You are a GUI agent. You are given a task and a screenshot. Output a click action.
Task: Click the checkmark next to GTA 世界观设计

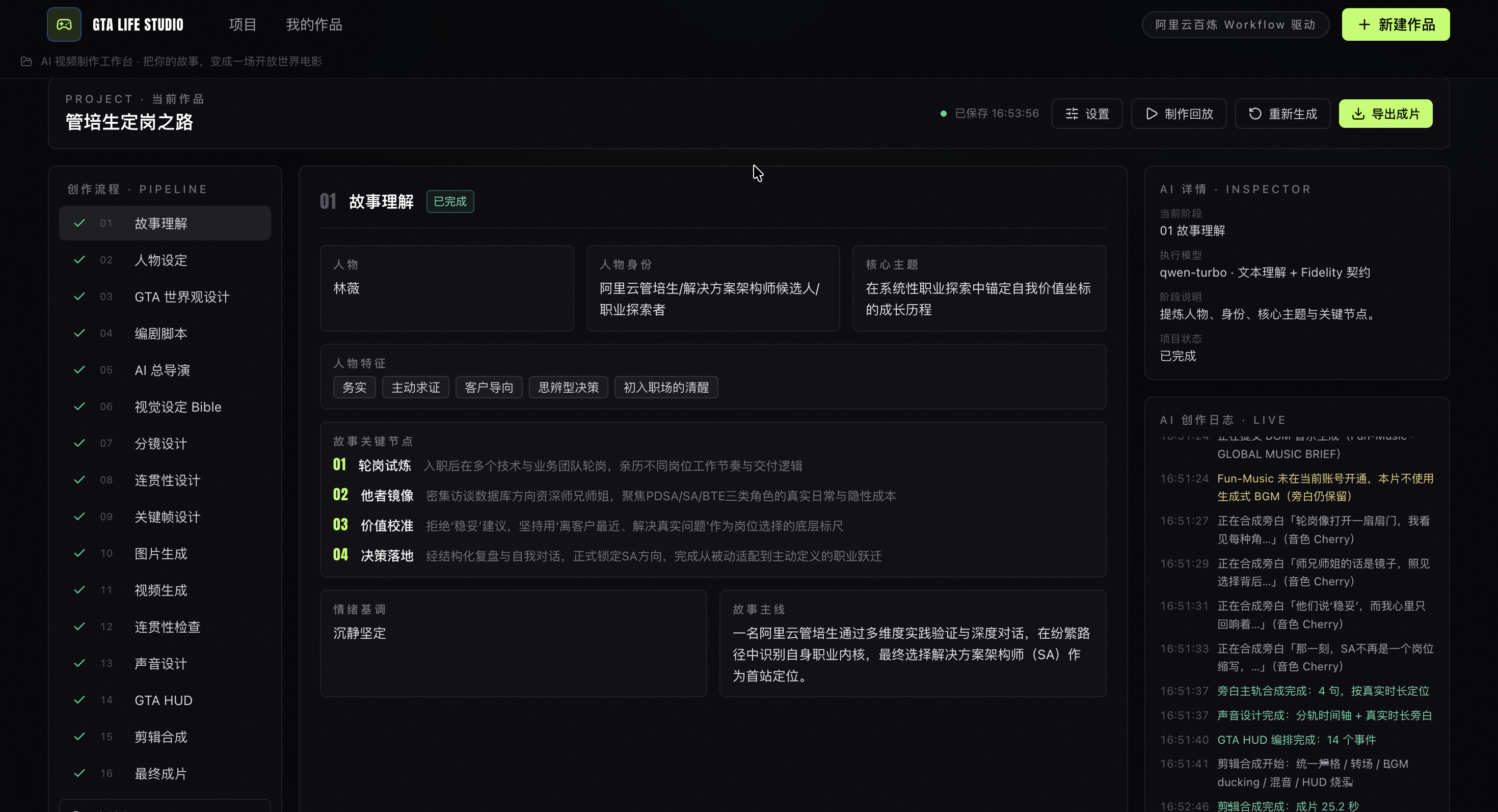point(79,296)
